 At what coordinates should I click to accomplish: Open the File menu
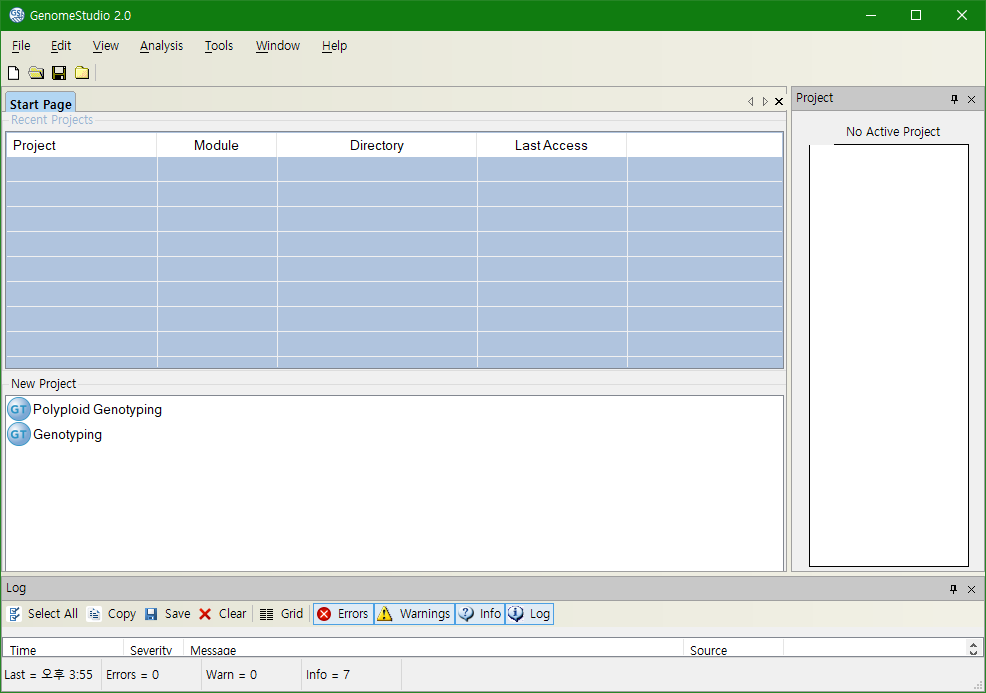[21, 46]
